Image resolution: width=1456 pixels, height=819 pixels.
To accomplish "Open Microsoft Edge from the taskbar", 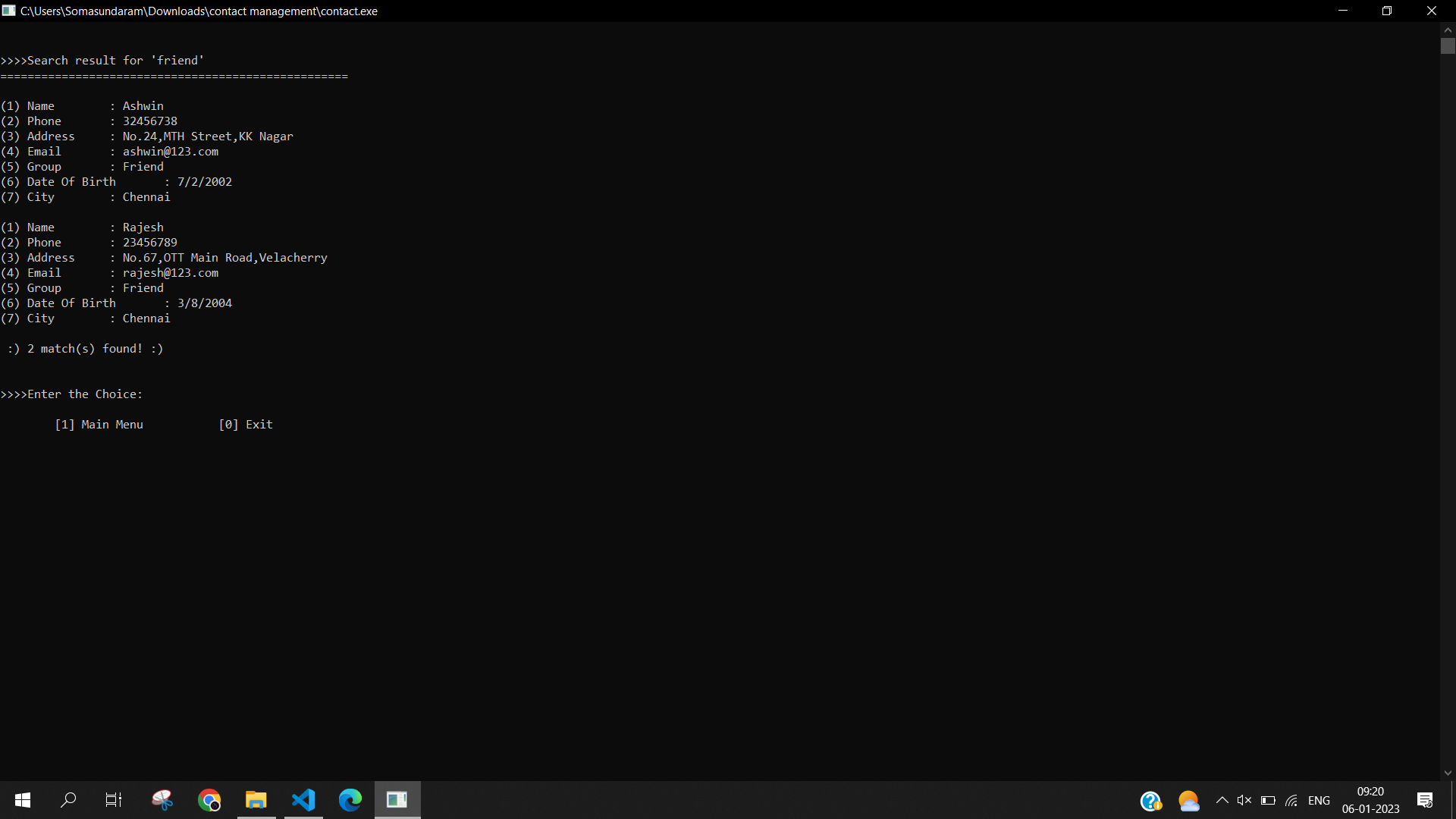I will pyautogui.click(x=350, y=800).
